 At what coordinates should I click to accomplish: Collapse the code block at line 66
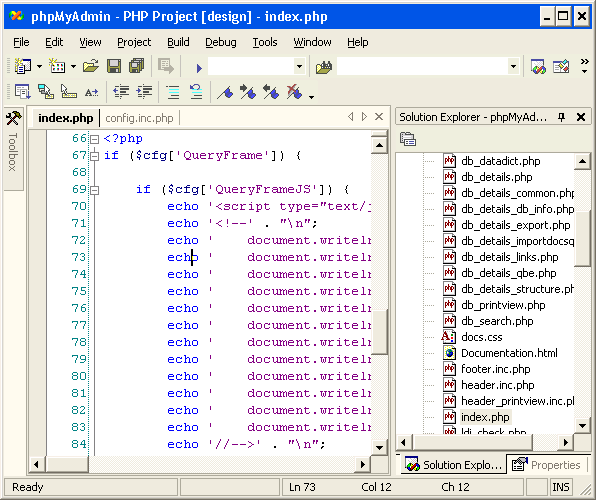click(x=94, y=139)
